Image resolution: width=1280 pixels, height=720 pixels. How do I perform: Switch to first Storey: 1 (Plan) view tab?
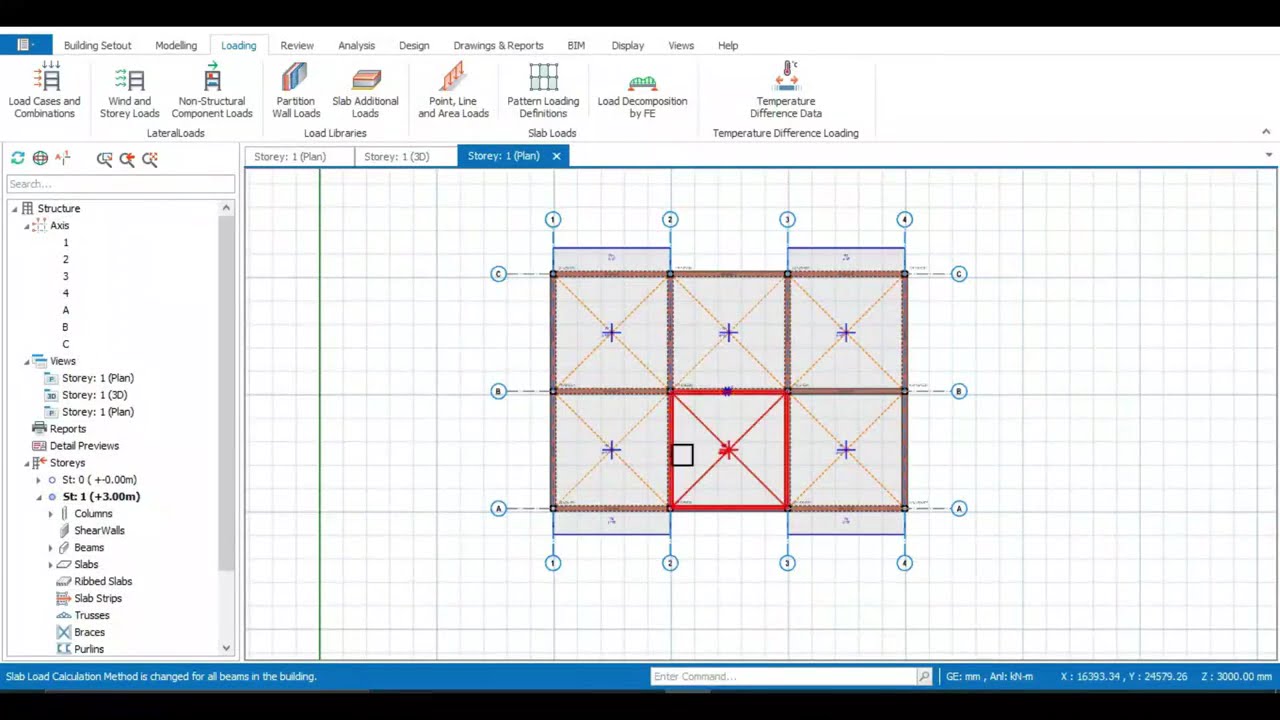point(290,156)
